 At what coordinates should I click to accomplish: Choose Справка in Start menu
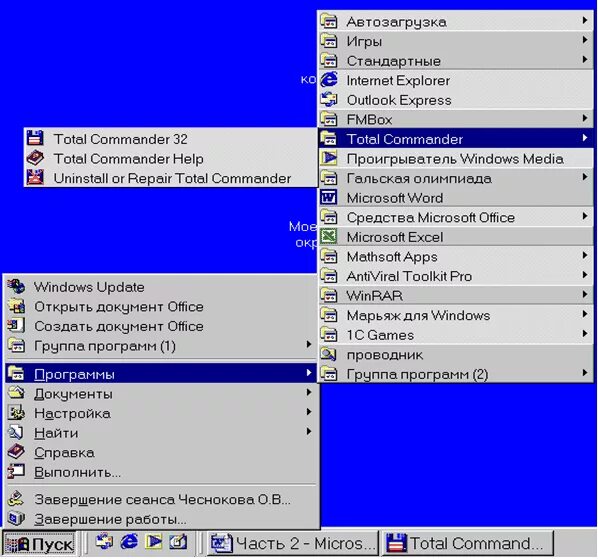point(161,453)
